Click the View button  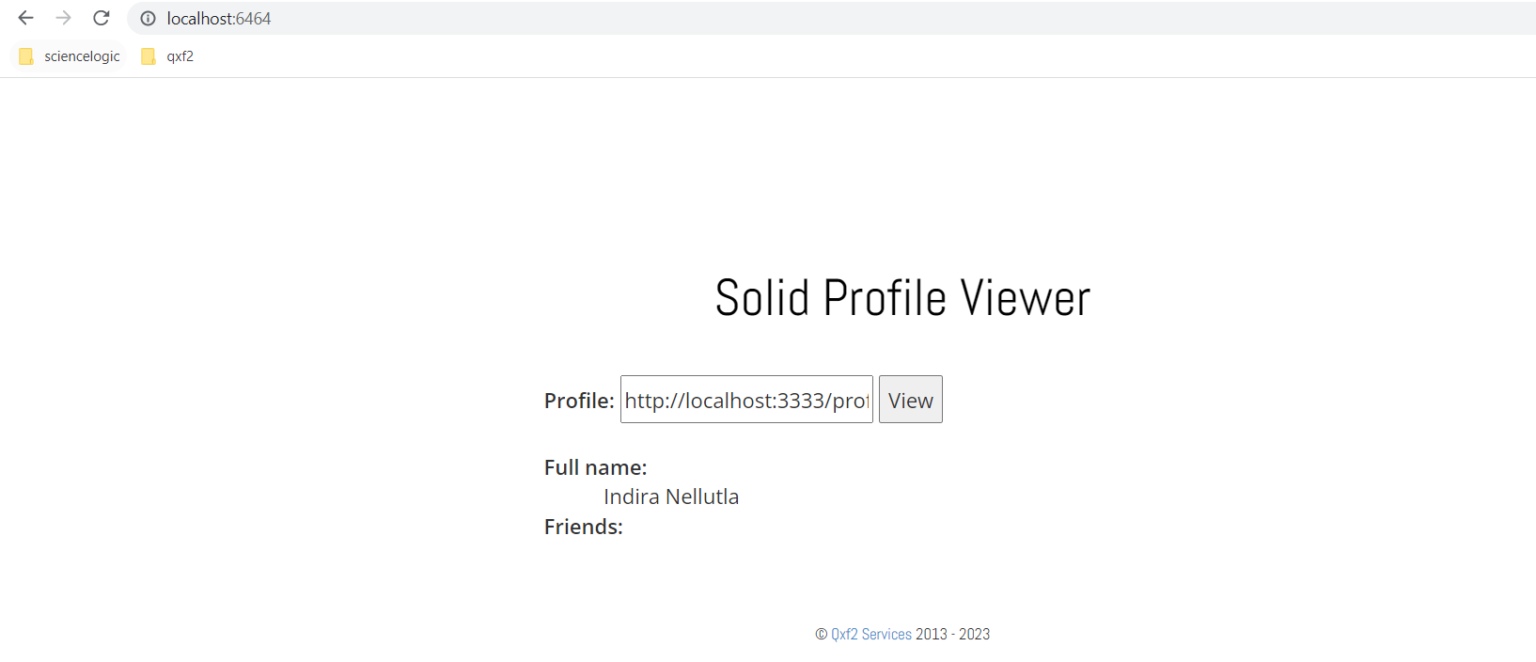pos(910,400)
